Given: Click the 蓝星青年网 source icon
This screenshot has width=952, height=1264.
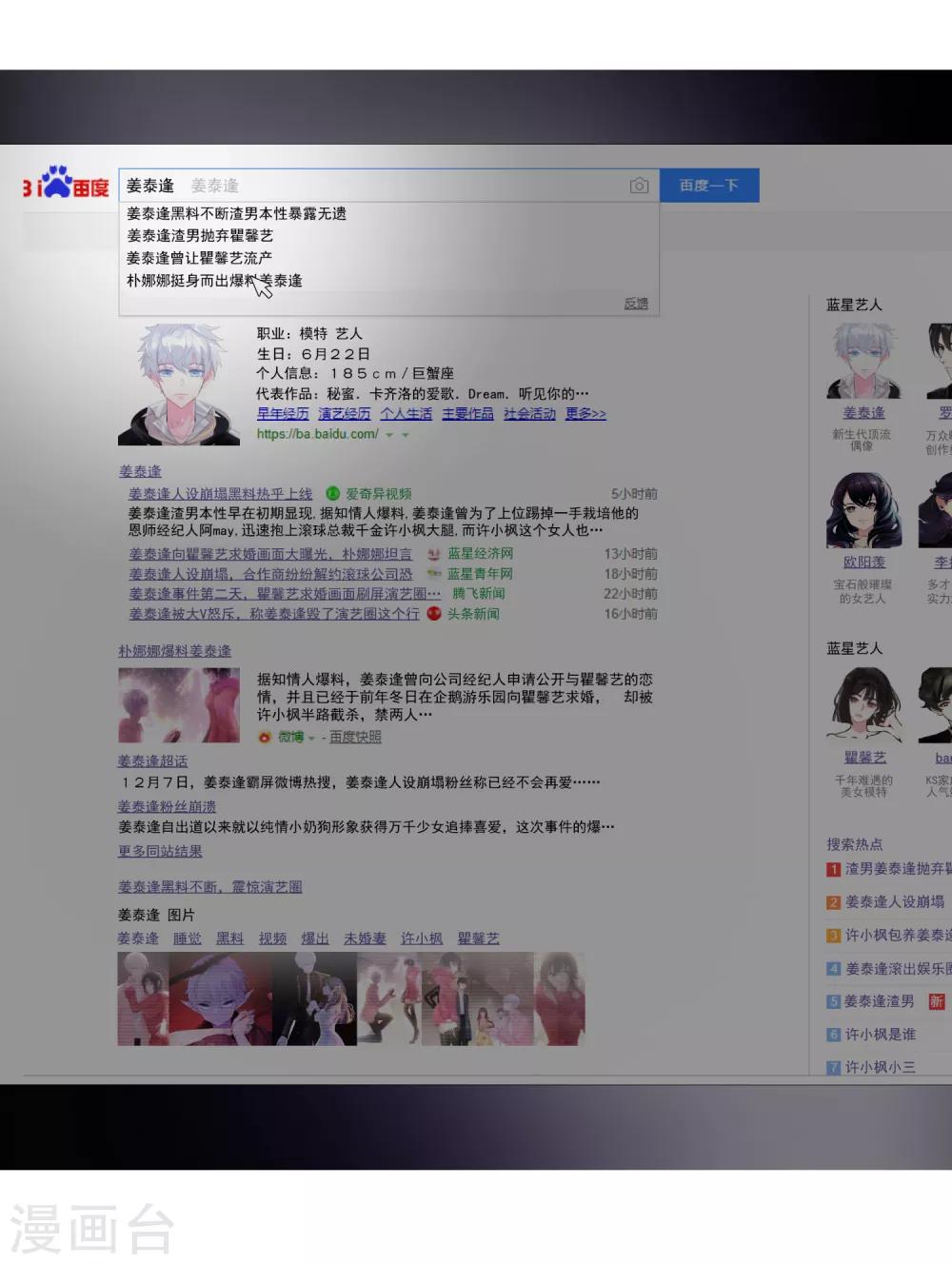Looking at the screenshot, I should (434, 574).
